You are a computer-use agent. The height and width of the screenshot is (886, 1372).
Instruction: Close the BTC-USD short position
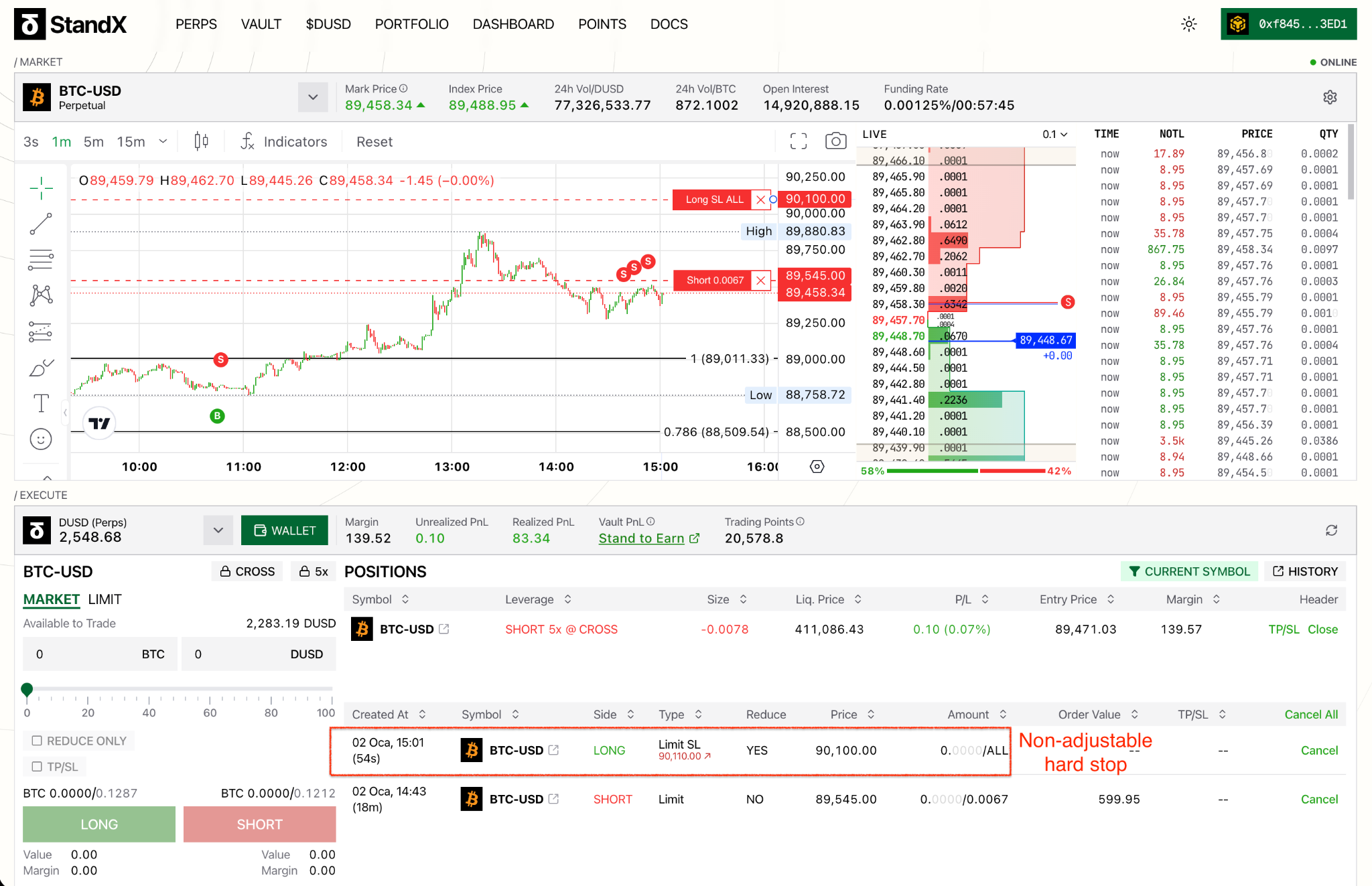(1322, 630)
